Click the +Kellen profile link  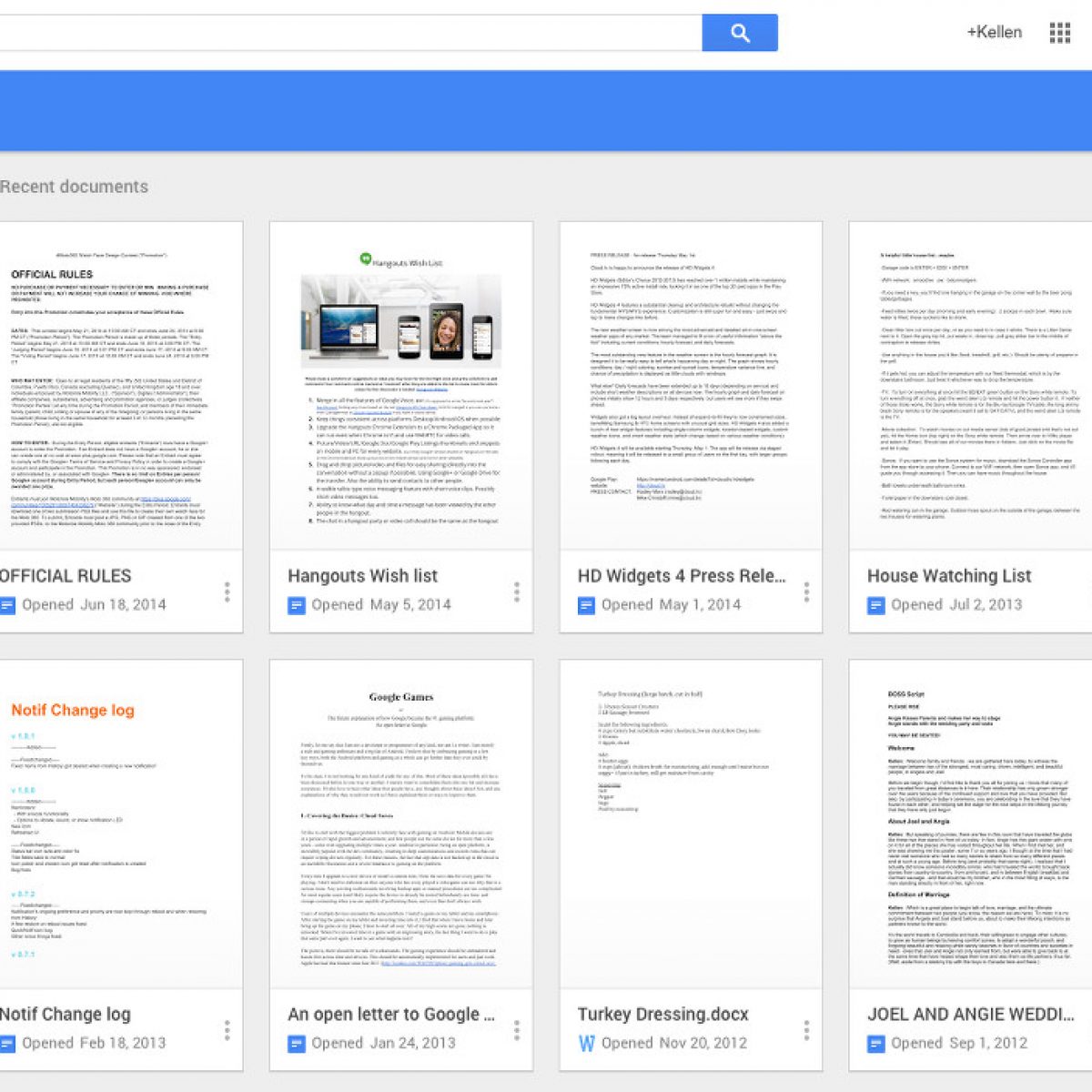tap(994, 33)
